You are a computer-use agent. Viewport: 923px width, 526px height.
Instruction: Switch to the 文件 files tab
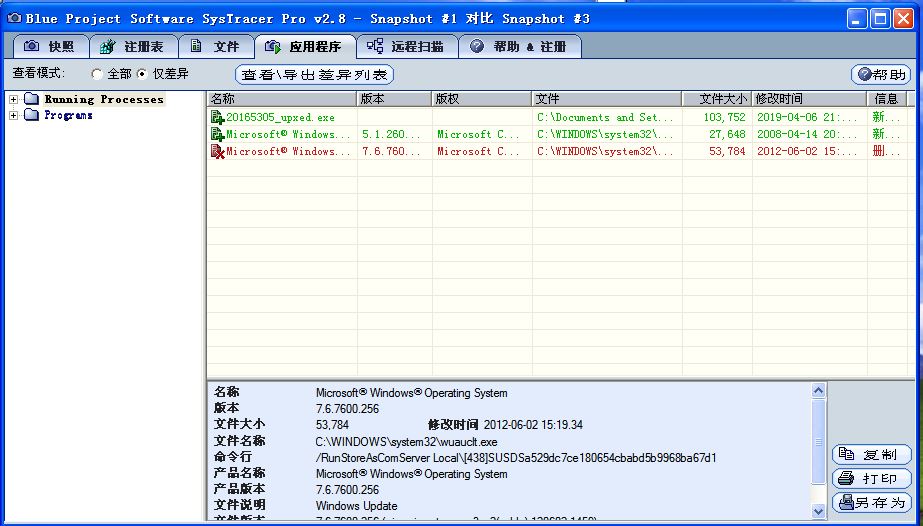click(x=216, y=47)
